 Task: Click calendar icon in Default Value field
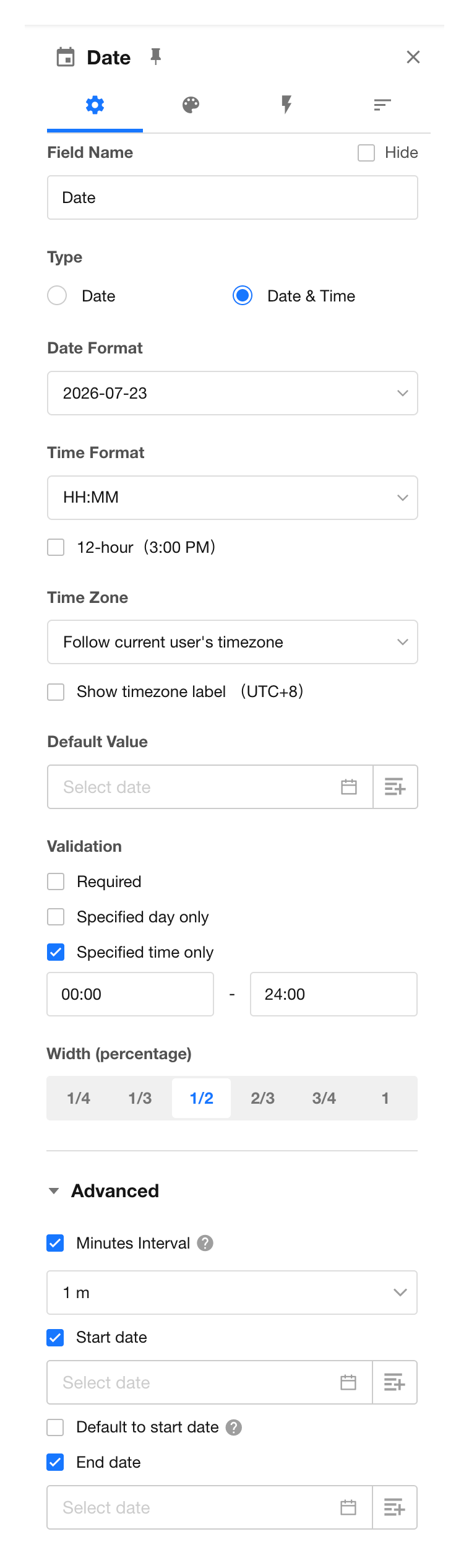click(349, 787)
